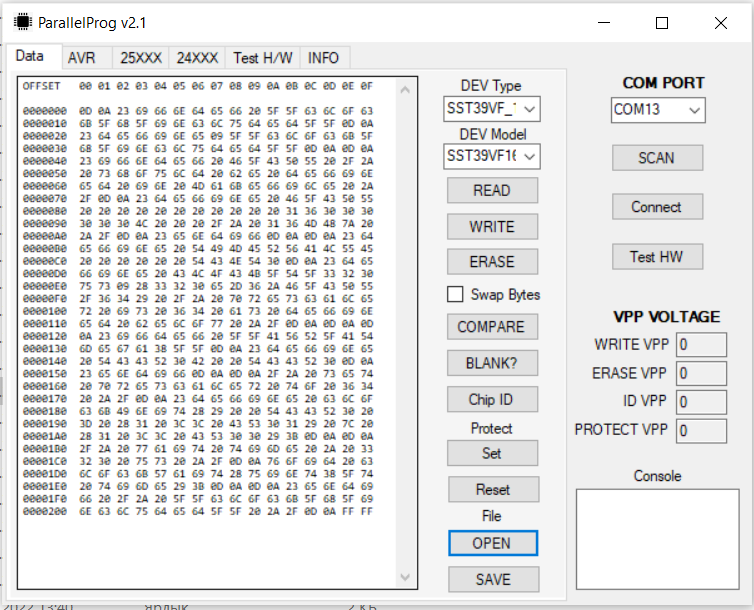Image resolution: width=754 pixels, height=610 pixels.
Task: Close the ParallelProg window
Action: point(720,23)
